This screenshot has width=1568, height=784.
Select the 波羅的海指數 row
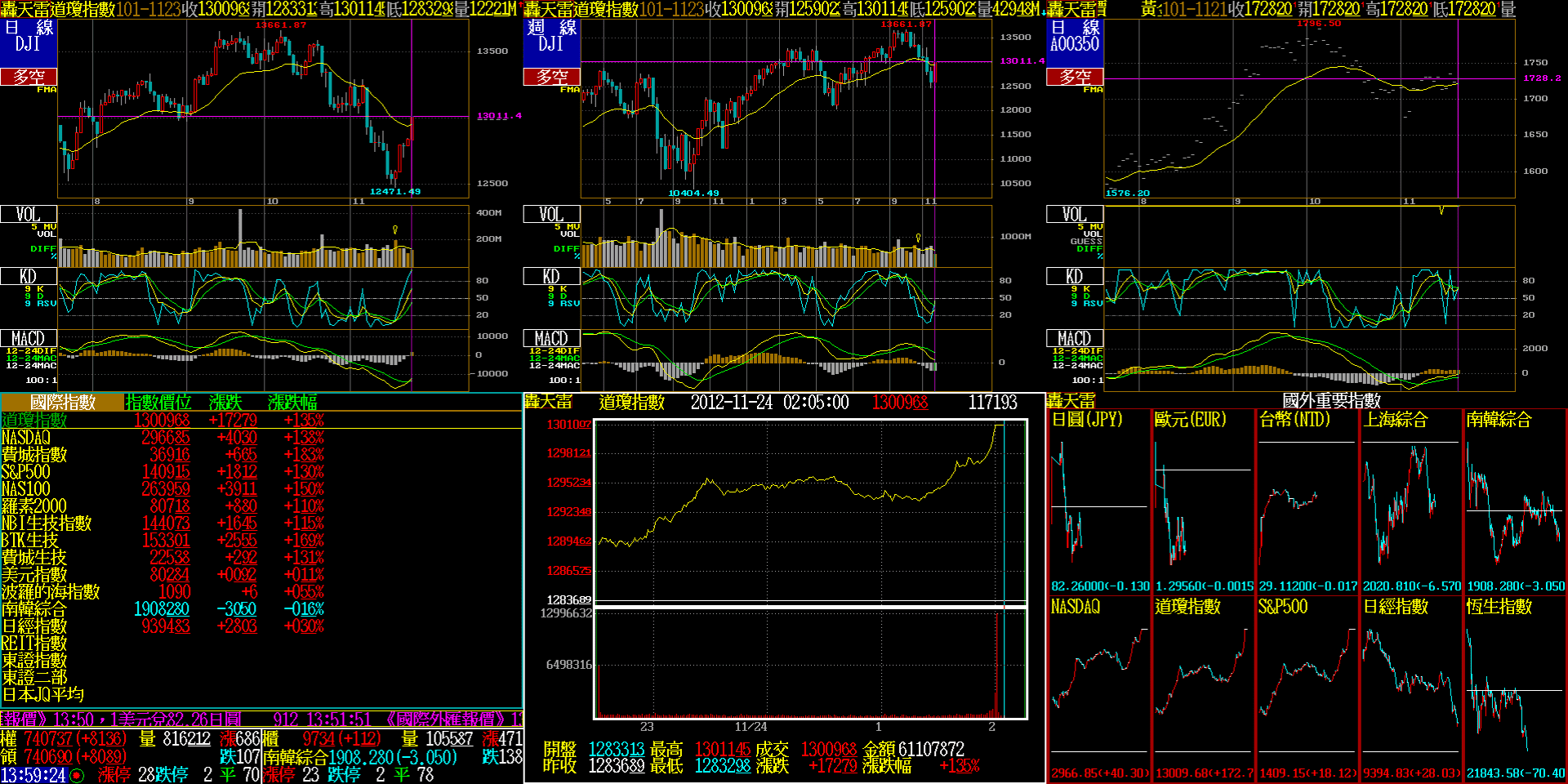pyautogui.click(x=261, y=591)
